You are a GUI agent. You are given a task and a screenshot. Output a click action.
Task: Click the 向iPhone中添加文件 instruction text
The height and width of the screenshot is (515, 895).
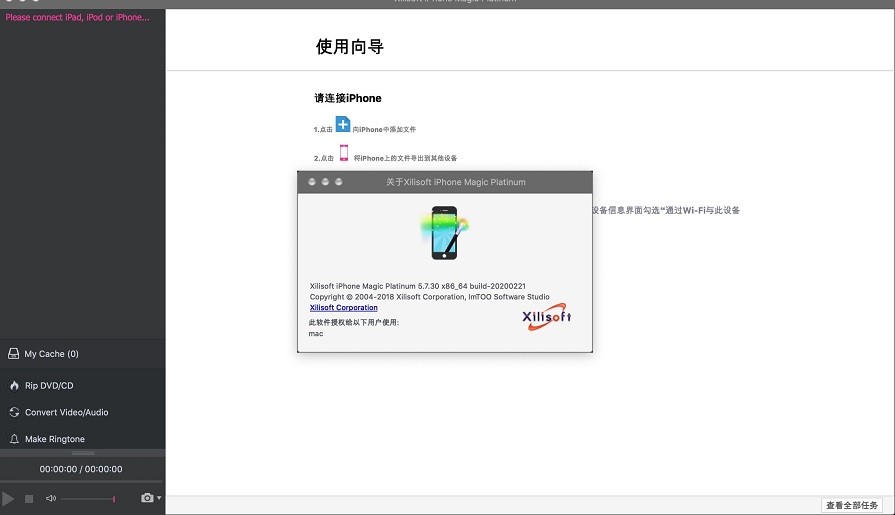pyautogui.click(x=384, y=130)
